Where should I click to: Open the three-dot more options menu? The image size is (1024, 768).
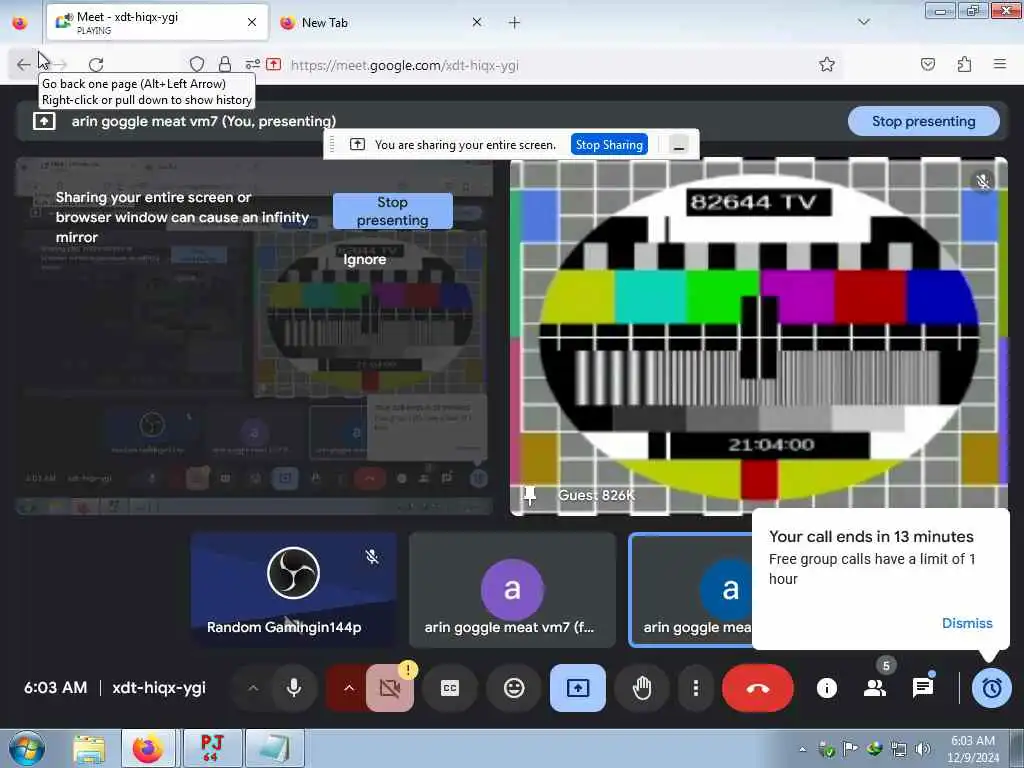[x=696, y=688]
